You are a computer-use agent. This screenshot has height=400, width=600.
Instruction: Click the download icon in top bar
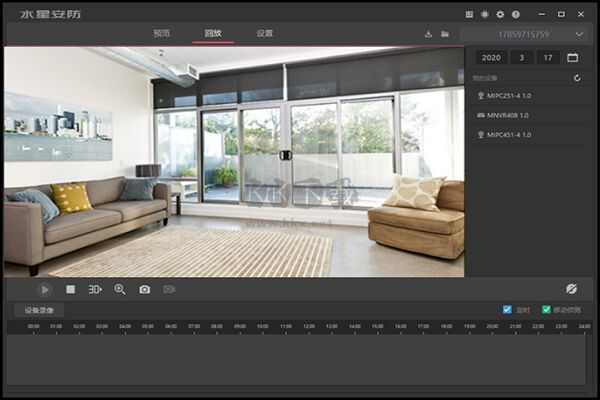coord(429,33)
